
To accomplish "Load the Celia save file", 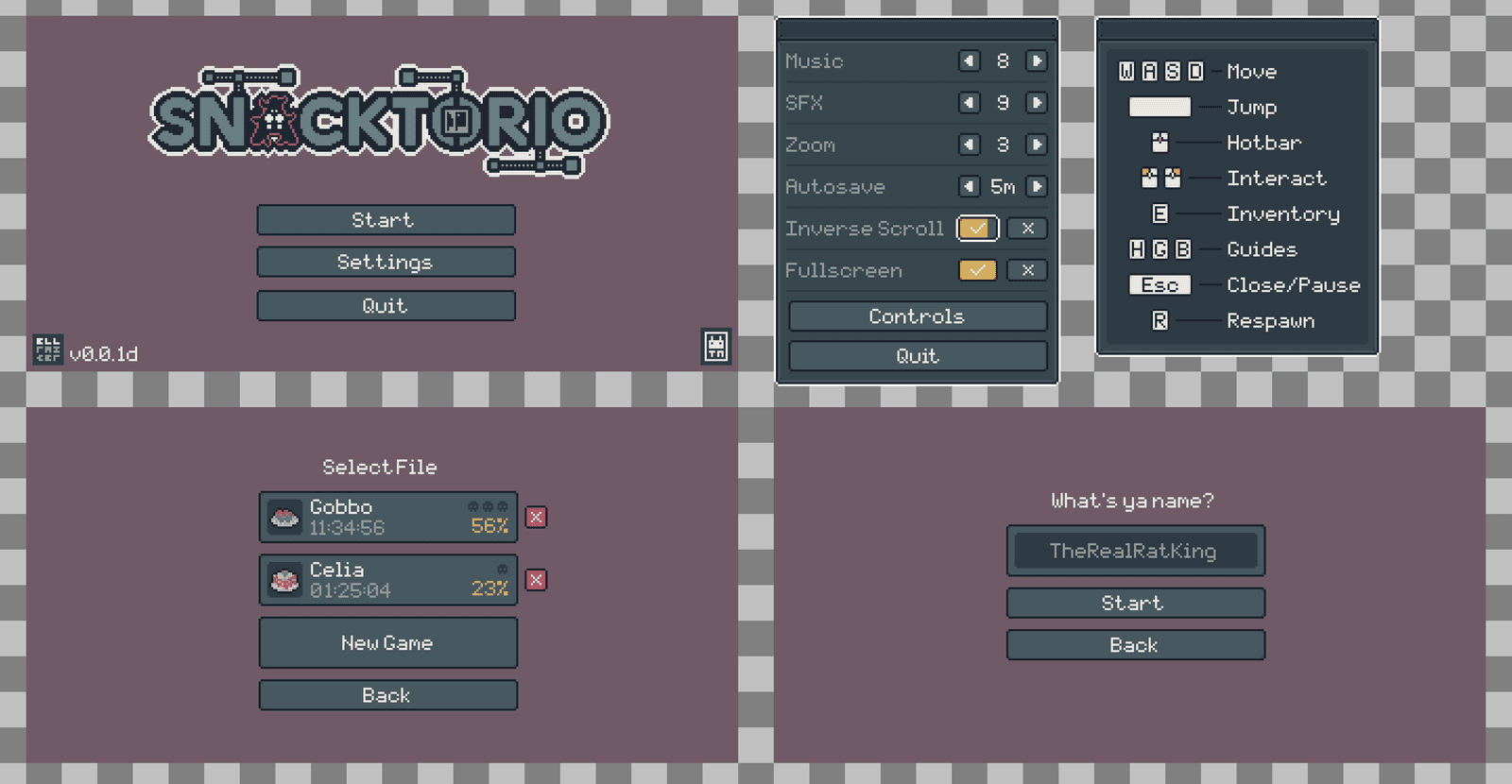I will [388, 580].
